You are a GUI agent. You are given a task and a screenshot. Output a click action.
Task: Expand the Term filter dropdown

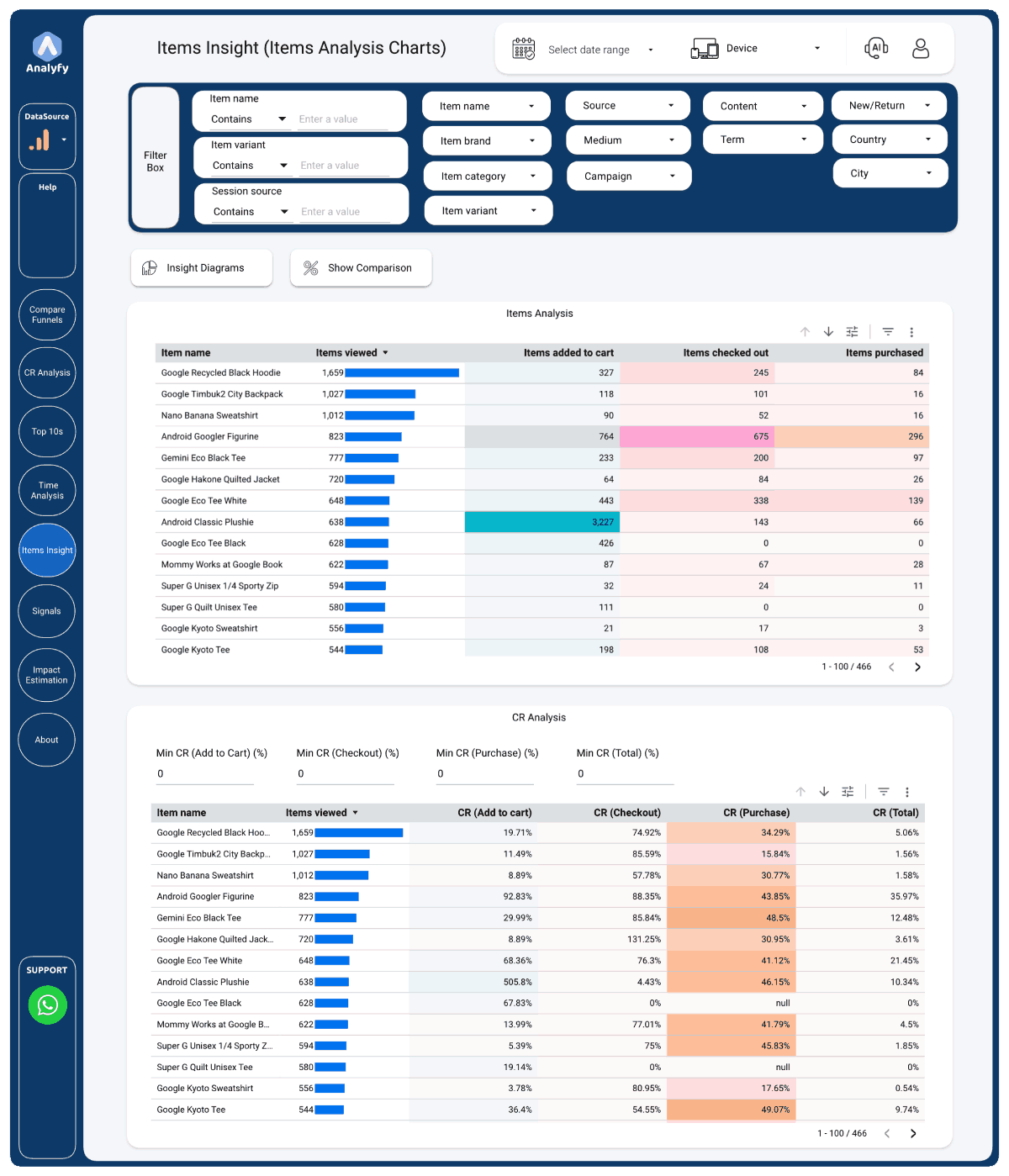(x=763, y=140)
